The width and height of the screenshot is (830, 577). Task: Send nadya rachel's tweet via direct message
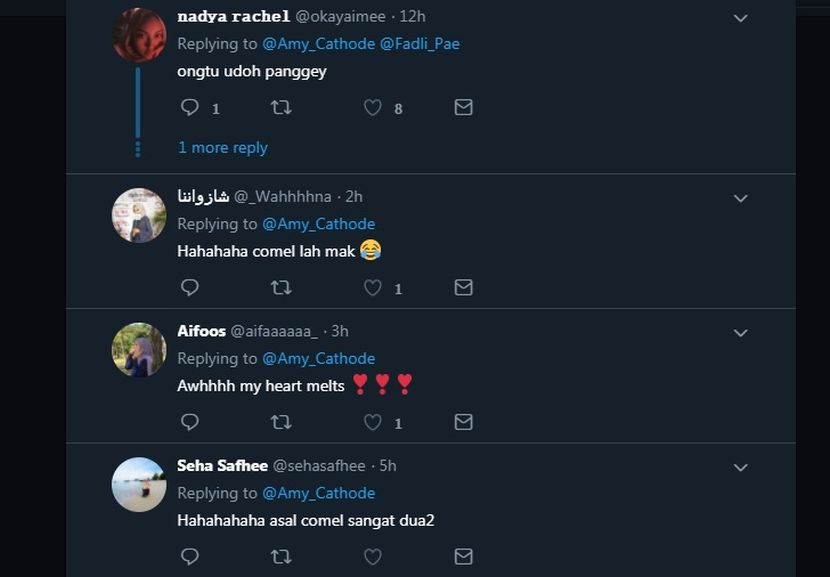point(463,107)
